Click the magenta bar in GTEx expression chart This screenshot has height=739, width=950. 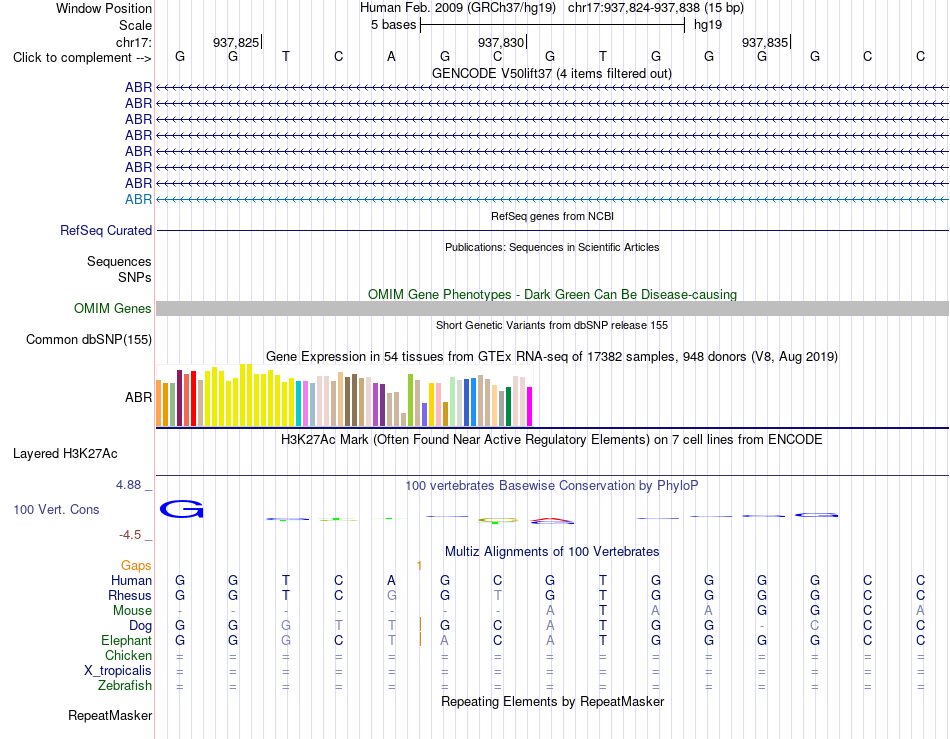(530, 406)
